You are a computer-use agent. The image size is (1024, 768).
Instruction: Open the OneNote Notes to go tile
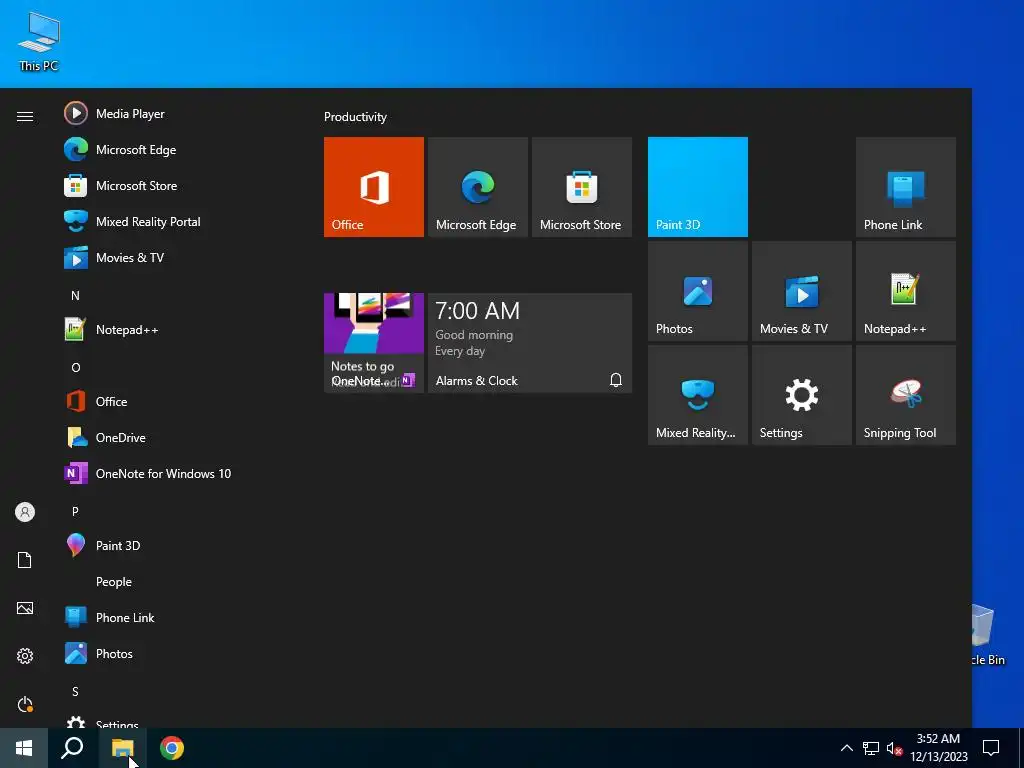(374, 343)
